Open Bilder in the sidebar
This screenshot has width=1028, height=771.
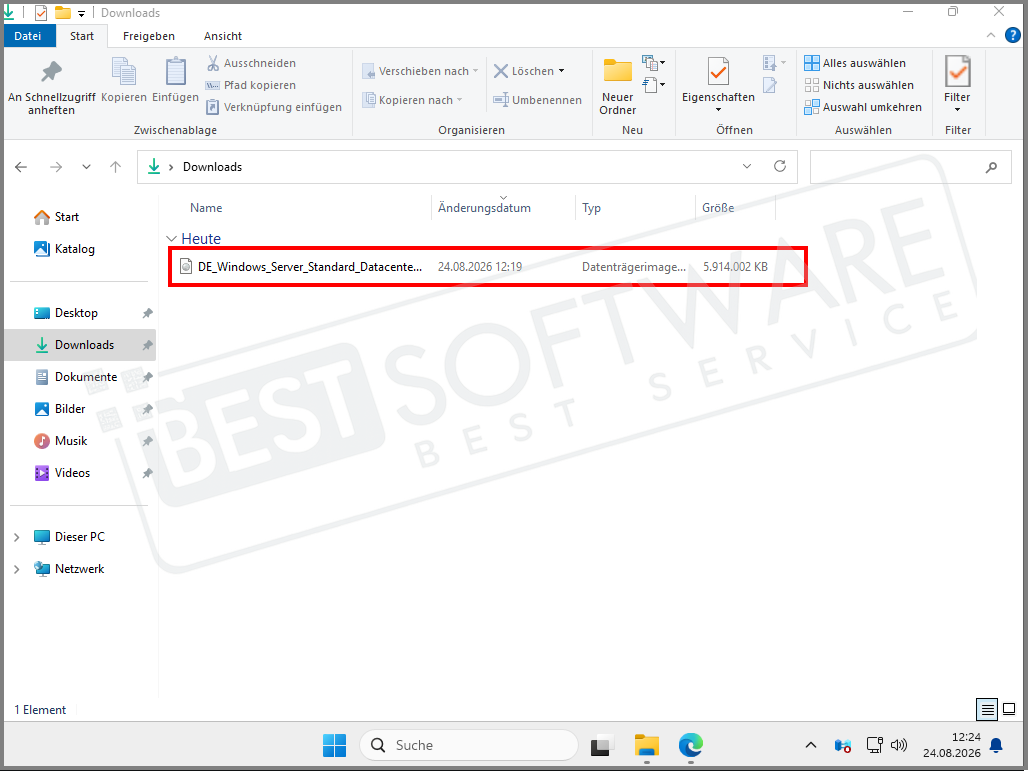60,409
